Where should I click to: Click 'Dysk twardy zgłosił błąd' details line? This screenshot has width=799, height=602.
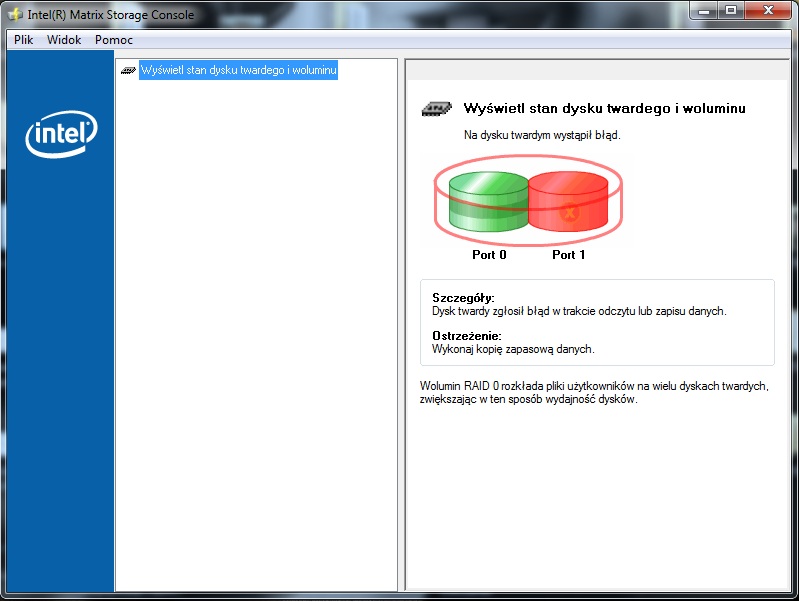579,311
